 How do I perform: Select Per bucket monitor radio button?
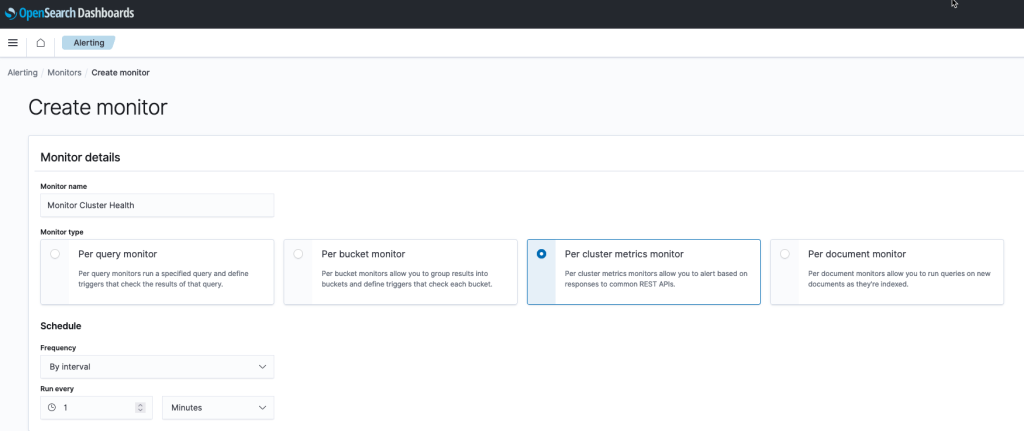click(x=298, y=254)
